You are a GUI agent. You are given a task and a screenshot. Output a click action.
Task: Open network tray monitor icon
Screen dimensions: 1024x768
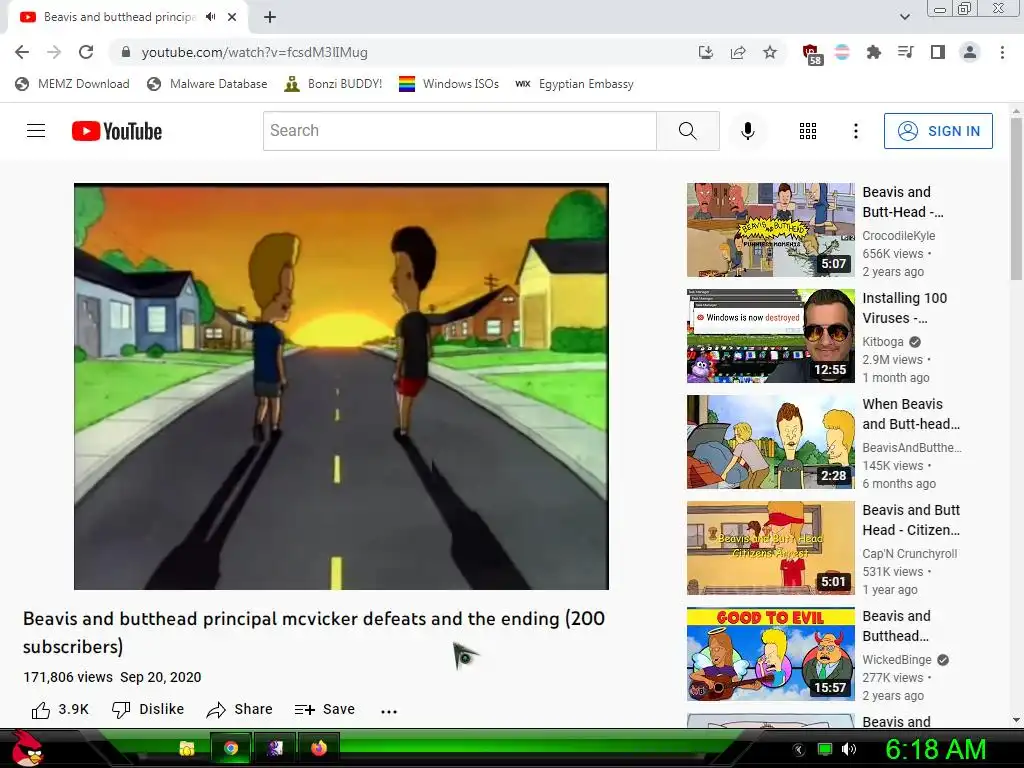[825, 749]
